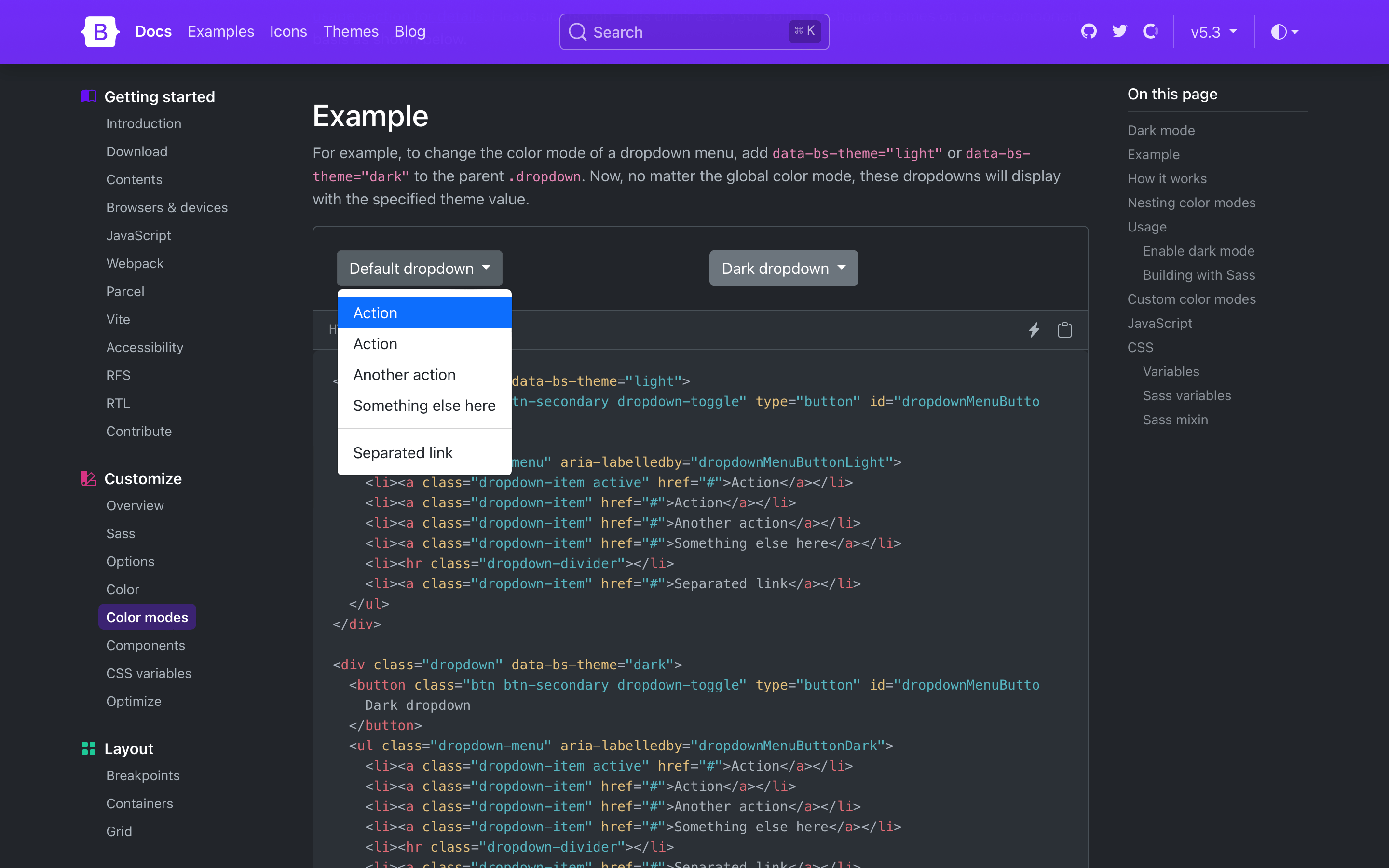Expand the Dark dropdown button
Image resolution: width=1389 pixels, height=868 pixels.
pos(782,268)
